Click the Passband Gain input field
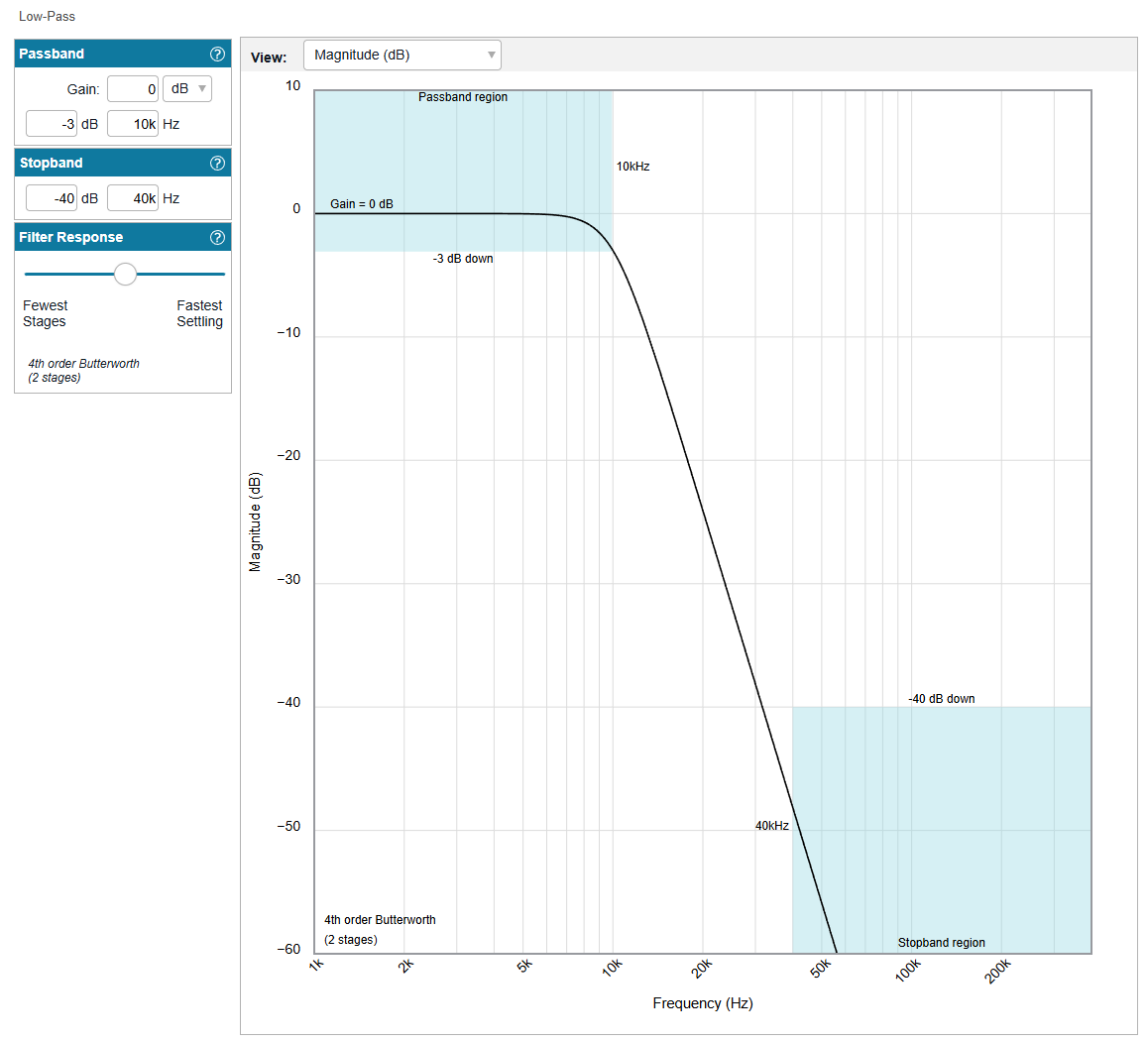Screen dimensions: 1148x1043 pyautogui.click(x=133, y=89)
